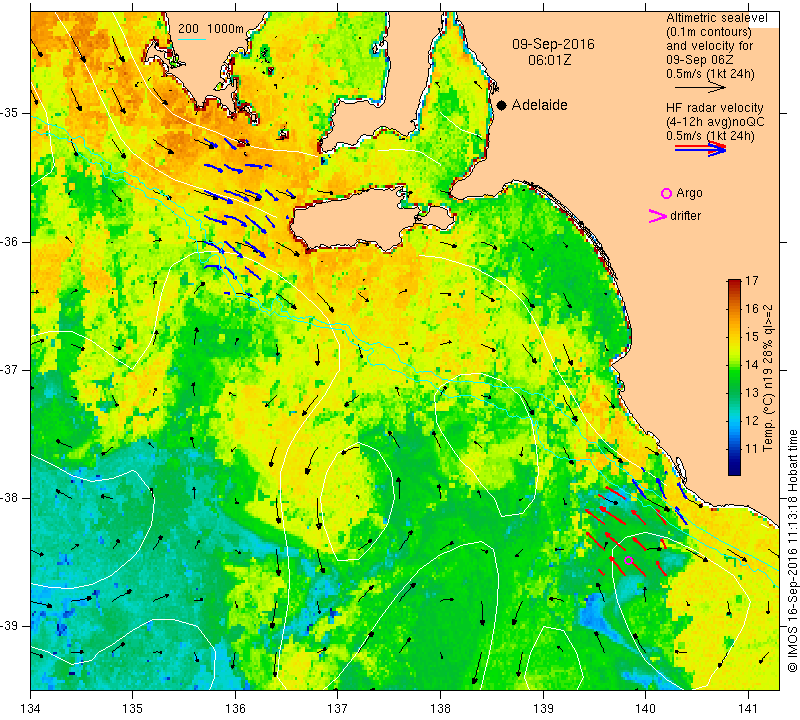Click the '(0.1m contours)' legend line
The width and height of the screenshot is (800, 720).
tap(709, 32)
